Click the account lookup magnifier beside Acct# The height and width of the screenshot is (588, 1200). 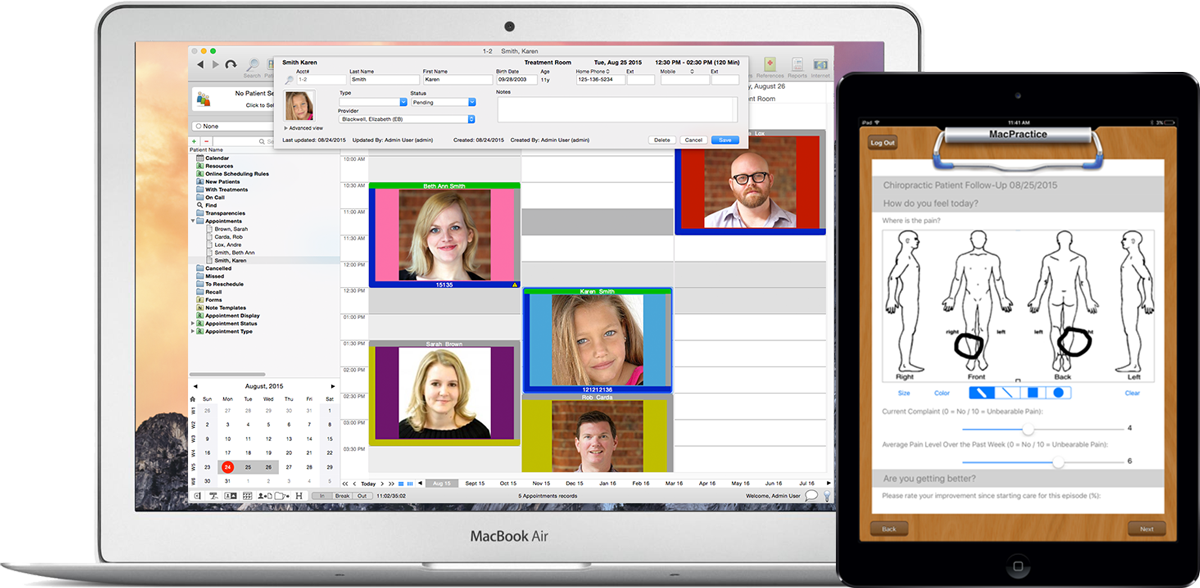289,80
